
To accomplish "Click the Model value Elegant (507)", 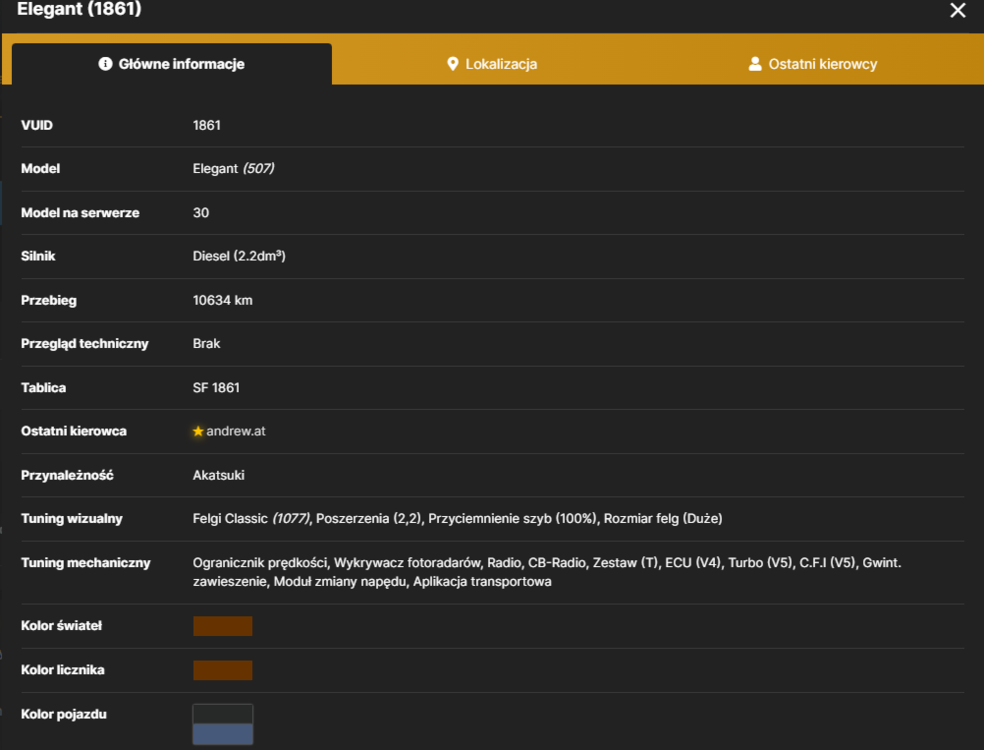I will pyautogui.click(x=233, y=169).
